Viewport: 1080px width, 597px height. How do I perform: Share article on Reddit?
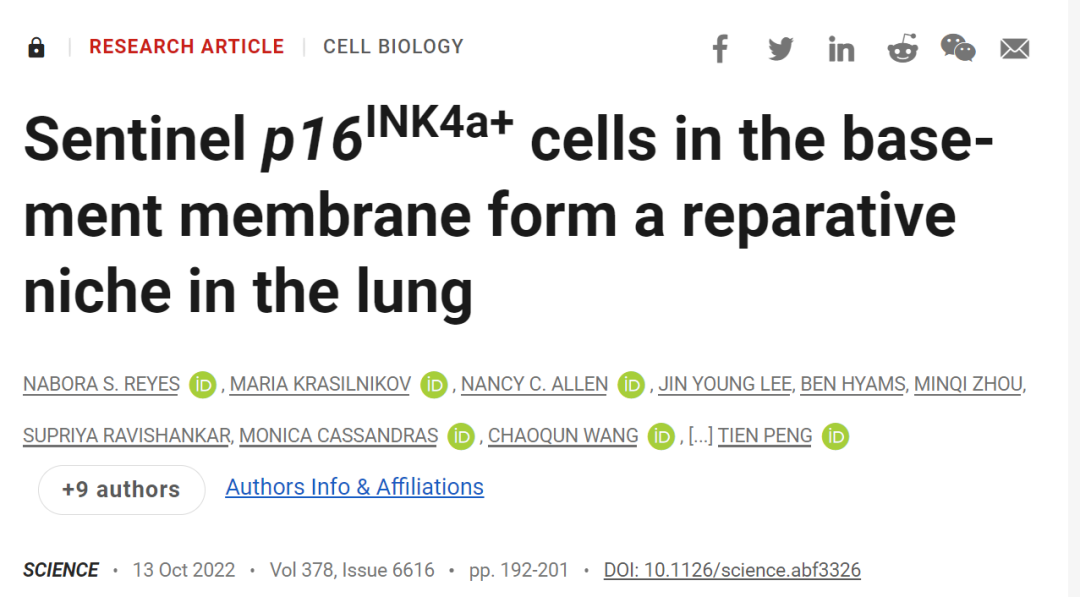click(x=902, y=48)
